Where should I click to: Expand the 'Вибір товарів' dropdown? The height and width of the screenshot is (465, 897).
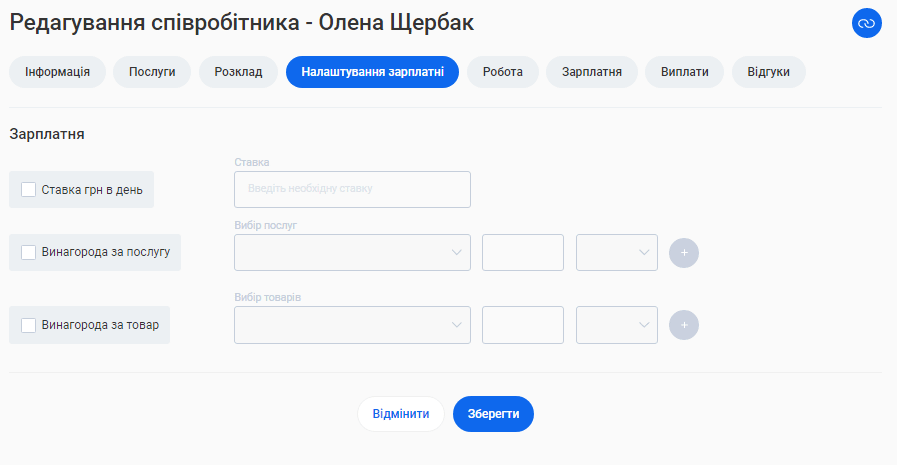click(x=352, y=325)
